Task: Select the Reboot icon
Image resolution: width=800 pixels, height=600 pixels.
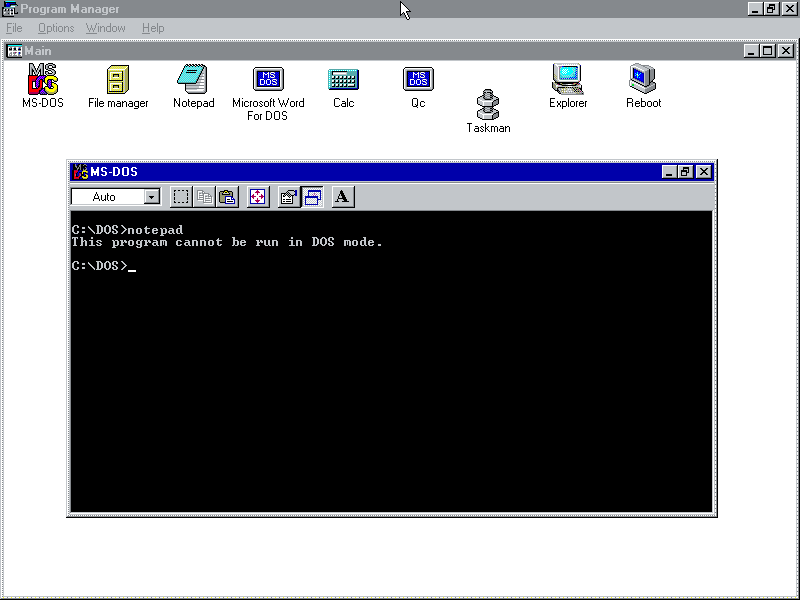Action: [x=643, y=80]
